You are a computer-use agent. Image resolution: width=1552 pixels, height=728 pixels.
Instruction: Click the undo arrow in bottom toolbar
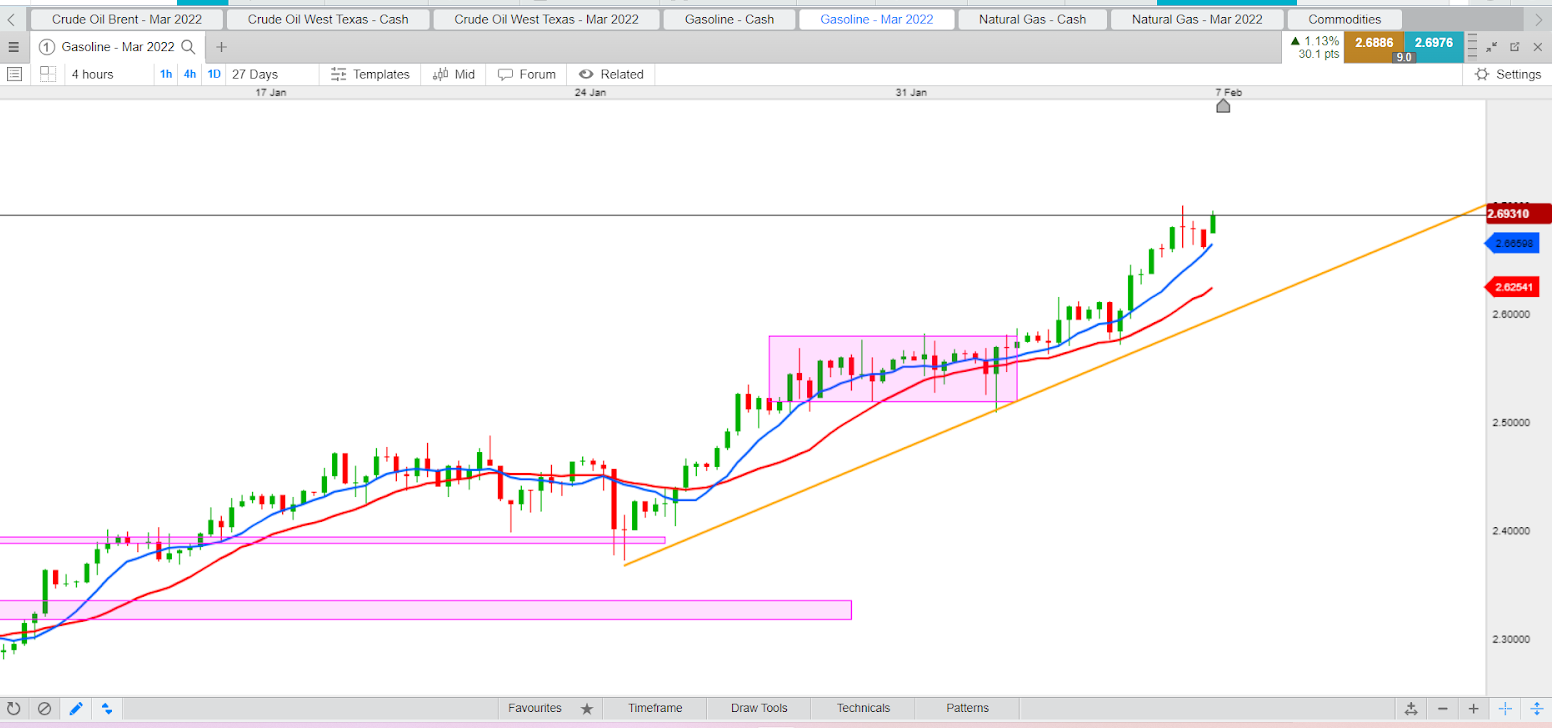(13, 709)
